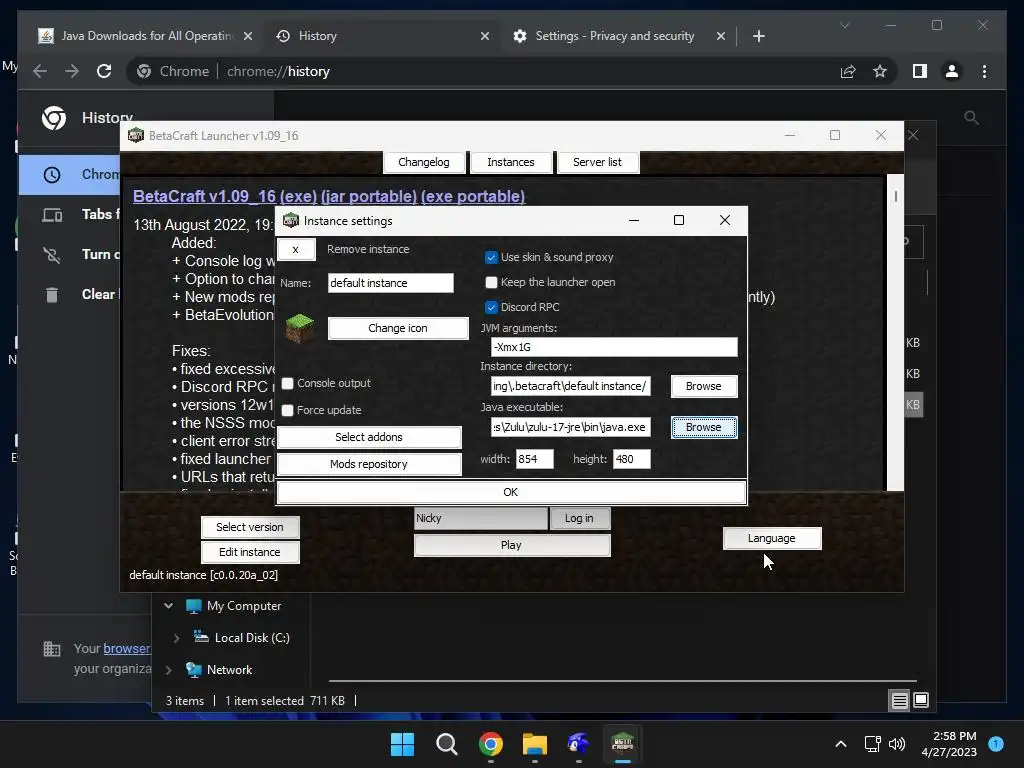Image resolution: width=1024 pixels, height=768 pixels.
Task: Open Mods repository
Action: pos(369,464)
